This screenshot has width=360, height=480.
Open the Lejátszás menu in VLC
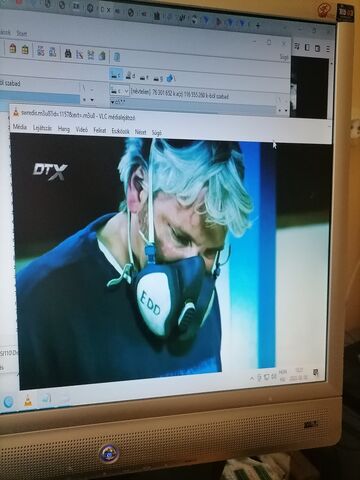[42, 128]
